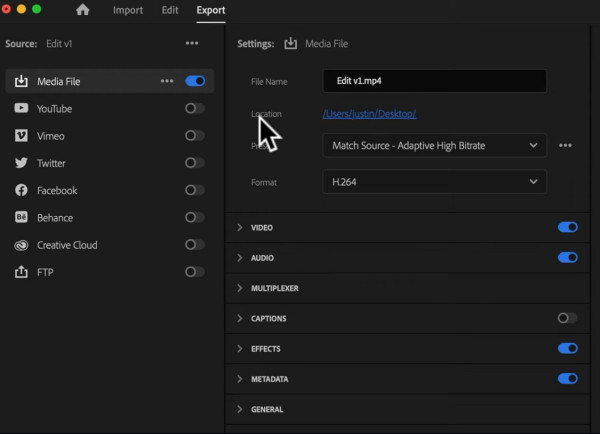Click the Home icon in top bar
This screenshot has width=600, height=434.
click(83, 11)
